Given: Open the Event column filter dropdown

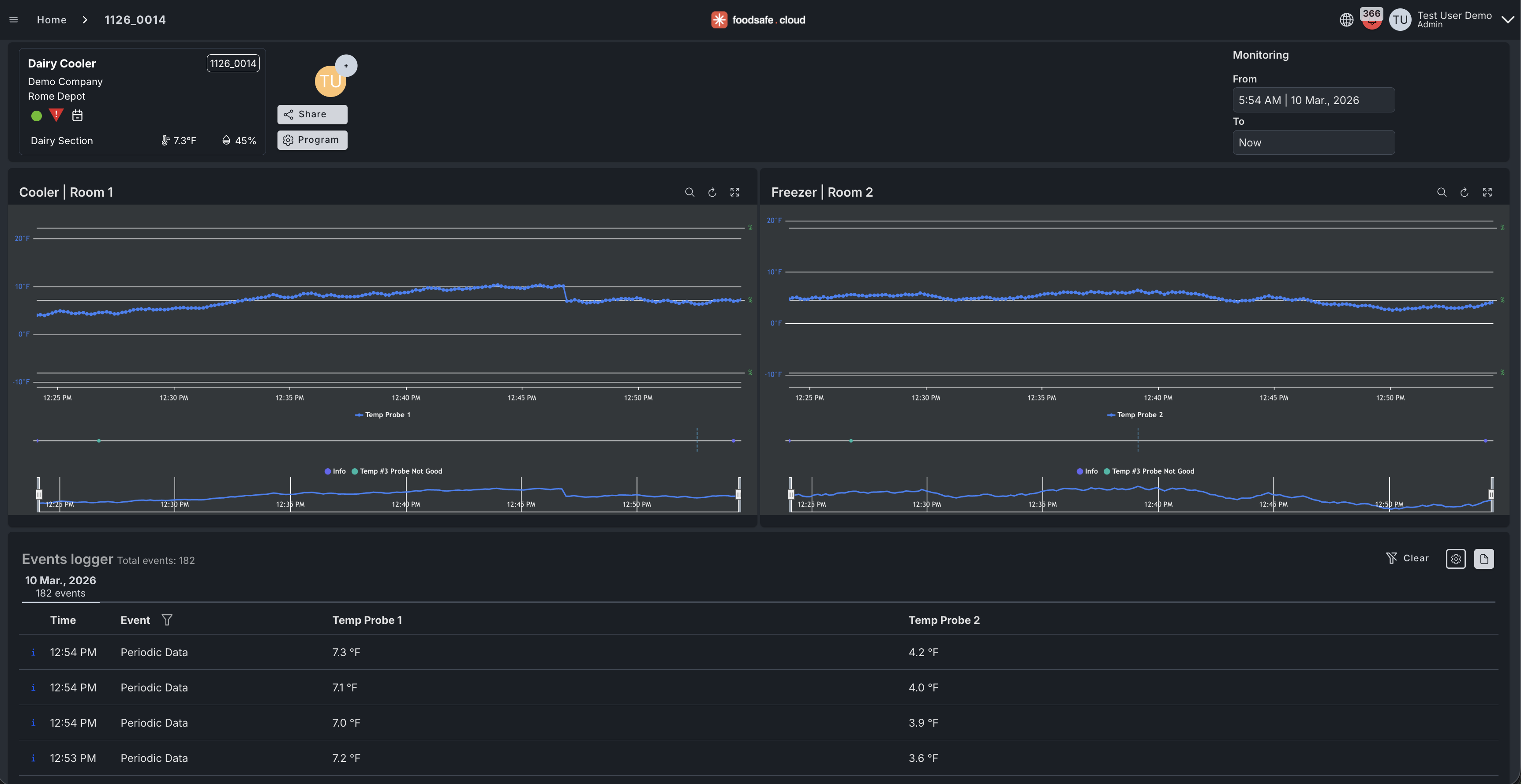Looking at the screenshot, I should coord(167,620).
